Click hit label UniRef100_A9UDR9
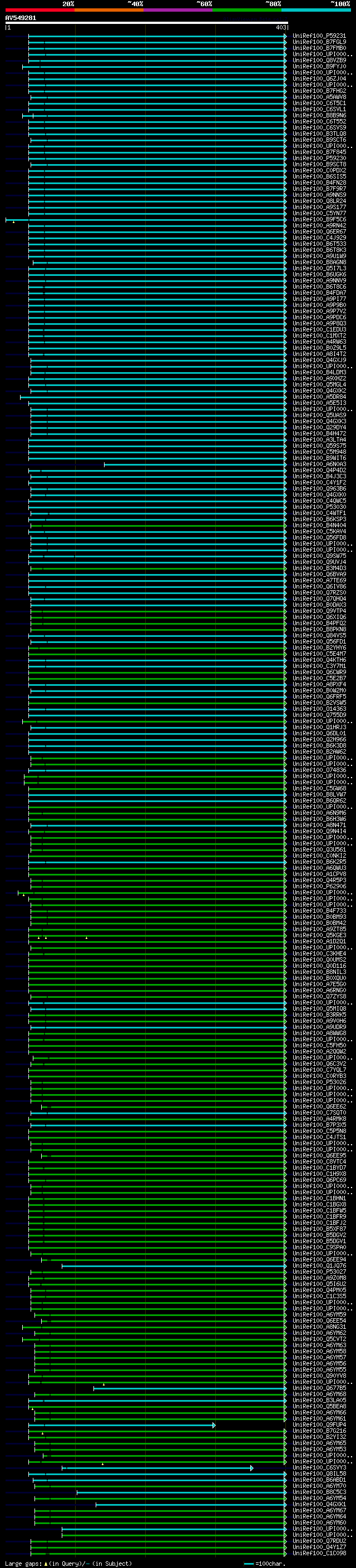Viewport: 356px width, 1568px height. click(319, 1027)
